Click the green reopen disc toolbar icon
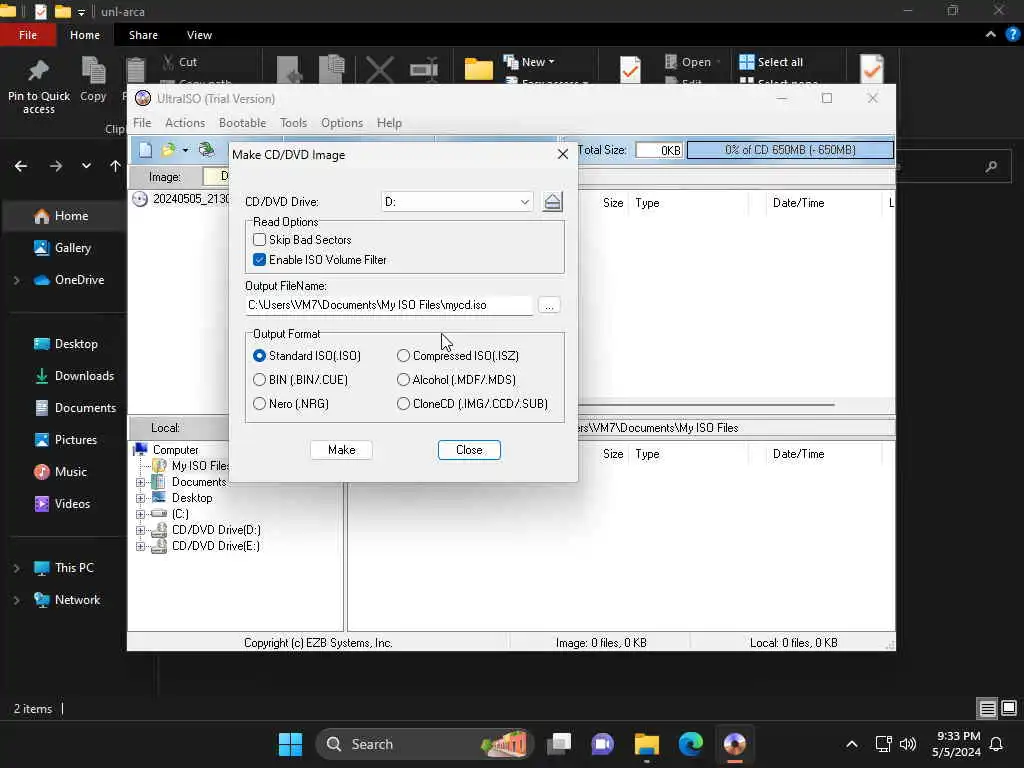The height and width of the screenshot is (768, 1024). pos(206,150)
